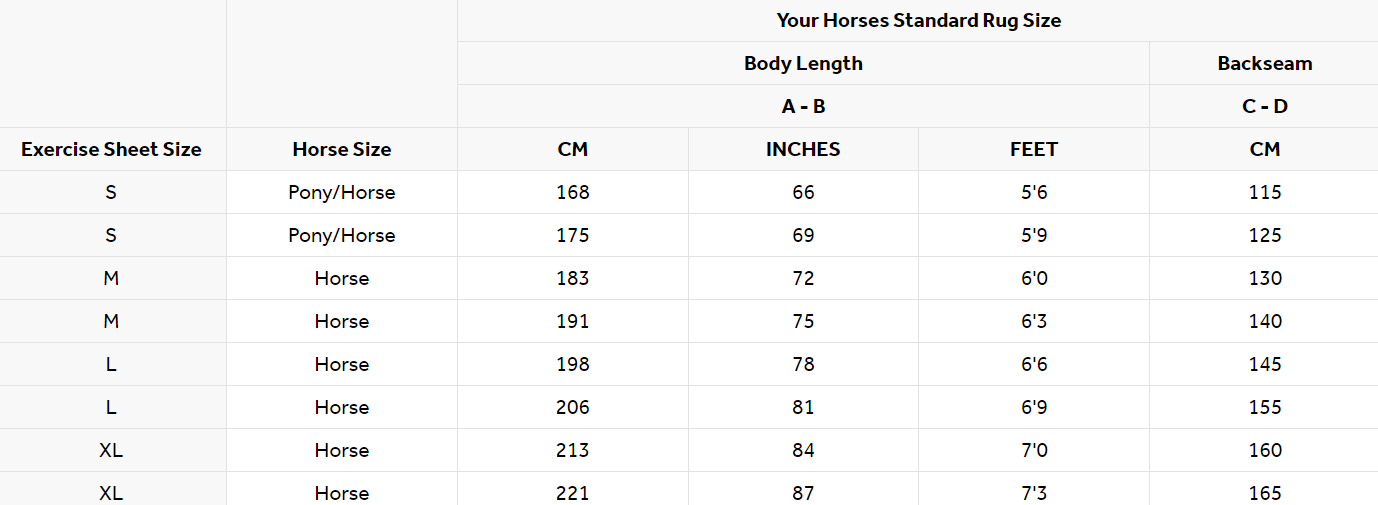
Task: Select the "FEET" column header
Action: (1034, 149)
